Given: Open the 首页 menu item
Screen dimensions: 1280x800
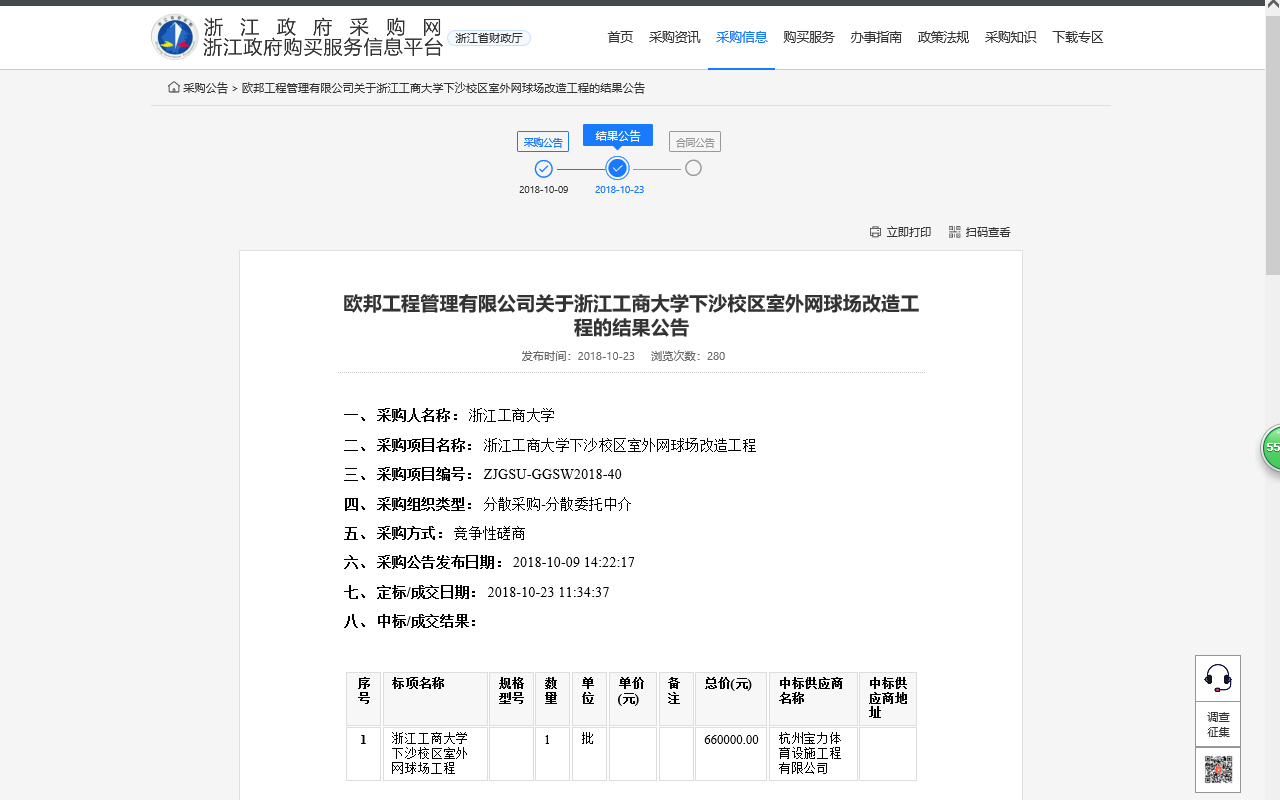Looking at the screenshot, I should click(x=620, y=37).
